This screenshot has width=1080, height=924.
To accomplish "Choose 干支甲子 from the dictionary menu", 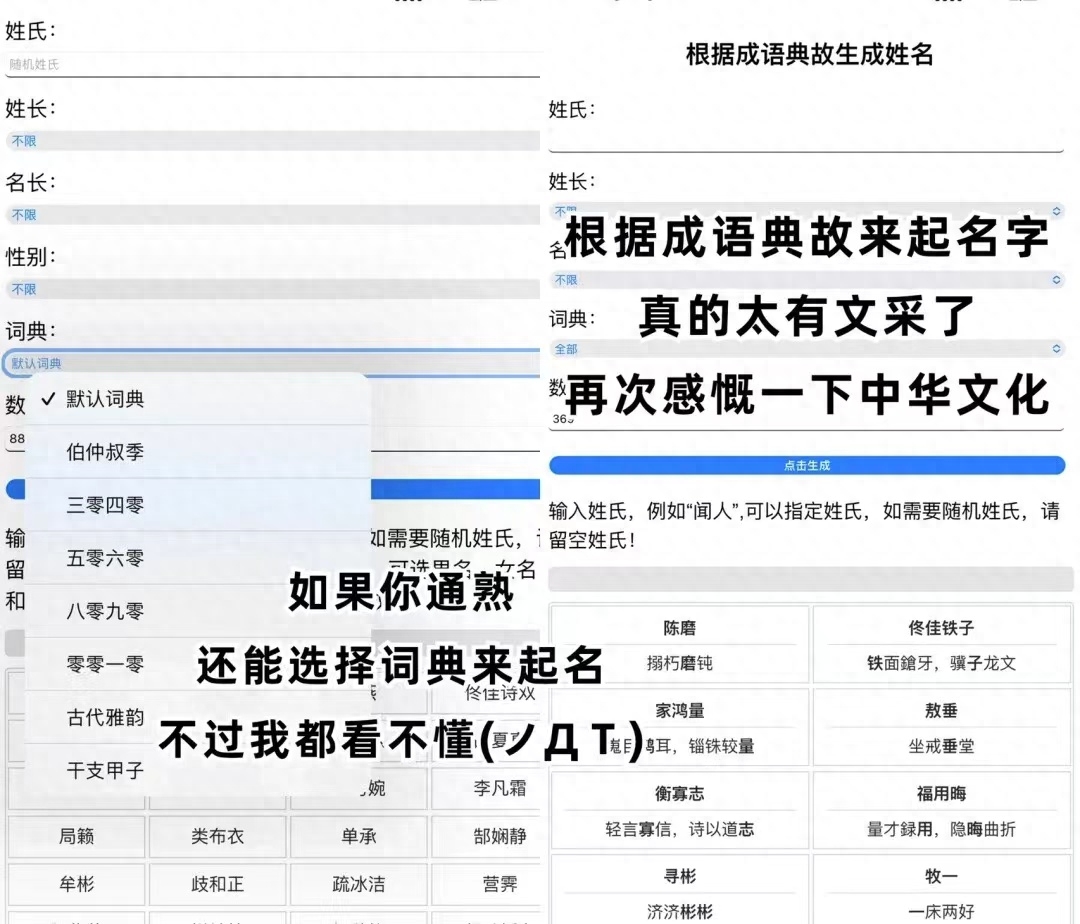I will 198,770.
